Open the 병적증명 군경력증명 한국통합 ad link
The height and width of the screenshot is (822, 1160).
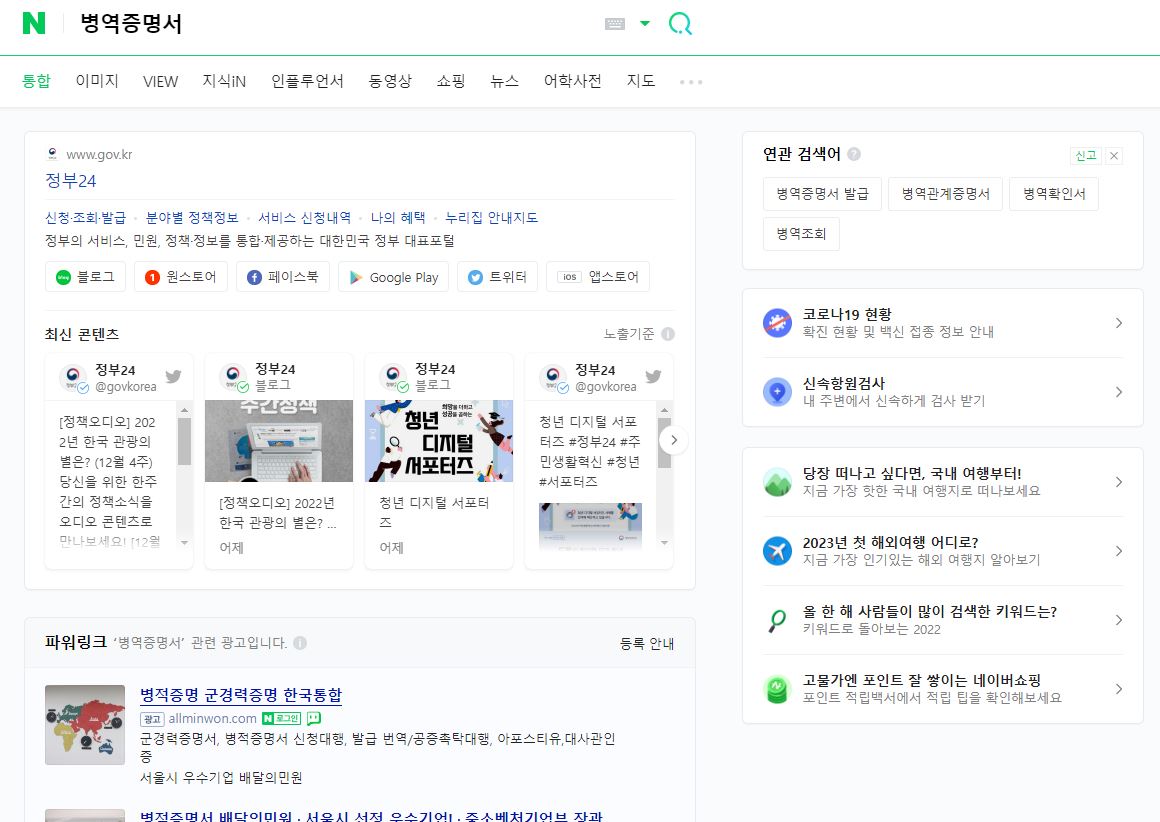click(x=241, y=695)
